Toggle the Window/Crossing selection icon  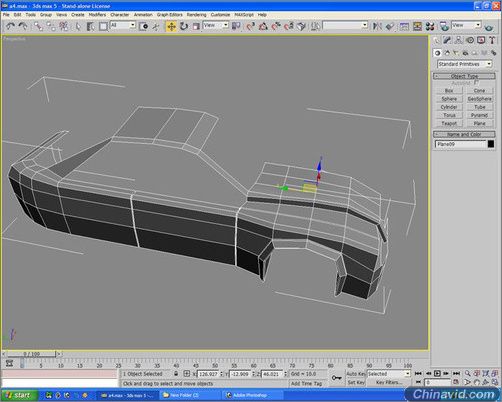[143, 26]
